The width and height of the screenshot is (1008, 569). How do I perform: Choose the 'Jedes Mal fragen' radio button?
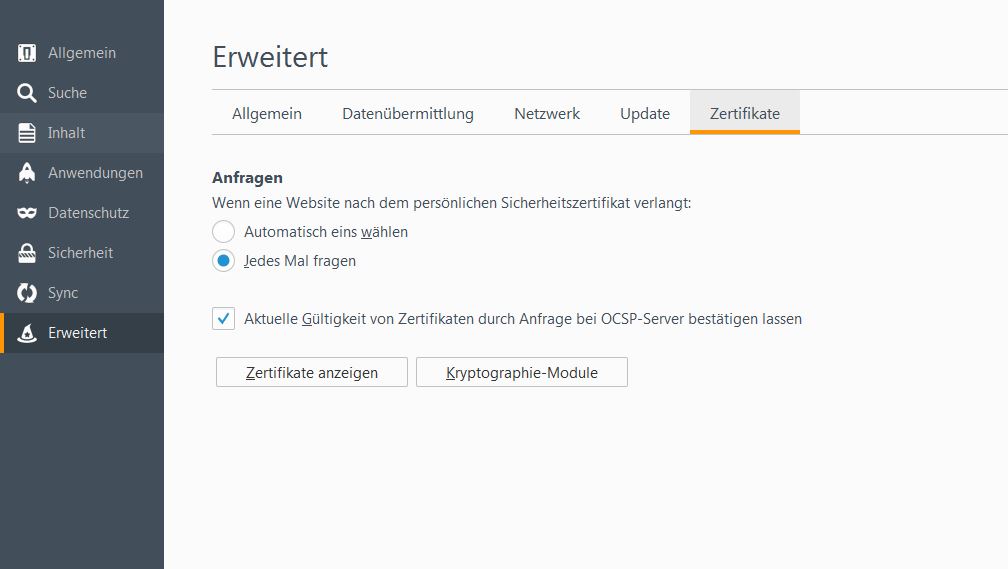[x=224, y=261]
